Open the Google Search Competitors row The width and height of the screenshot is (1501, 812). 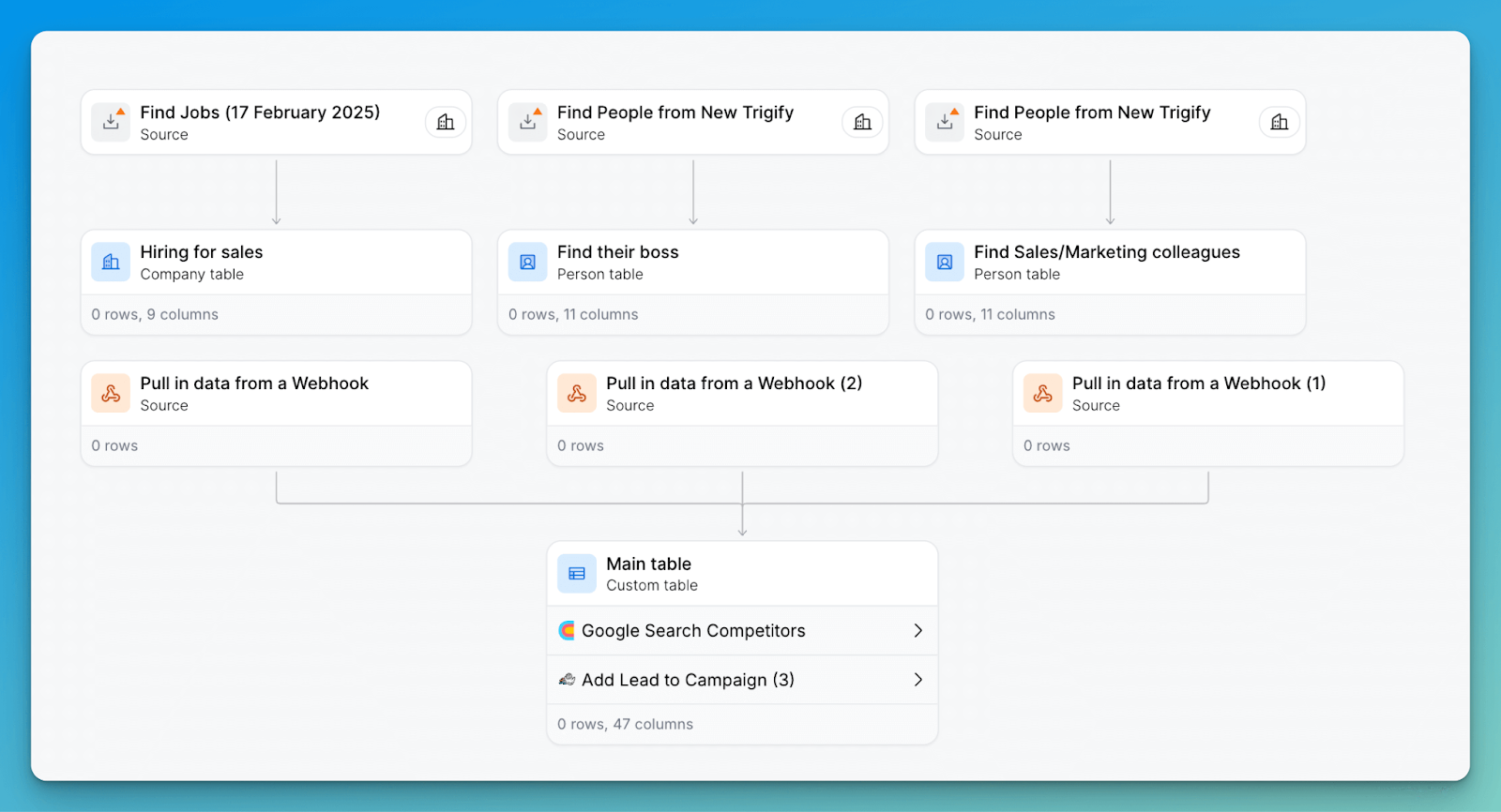click(742, 631)
